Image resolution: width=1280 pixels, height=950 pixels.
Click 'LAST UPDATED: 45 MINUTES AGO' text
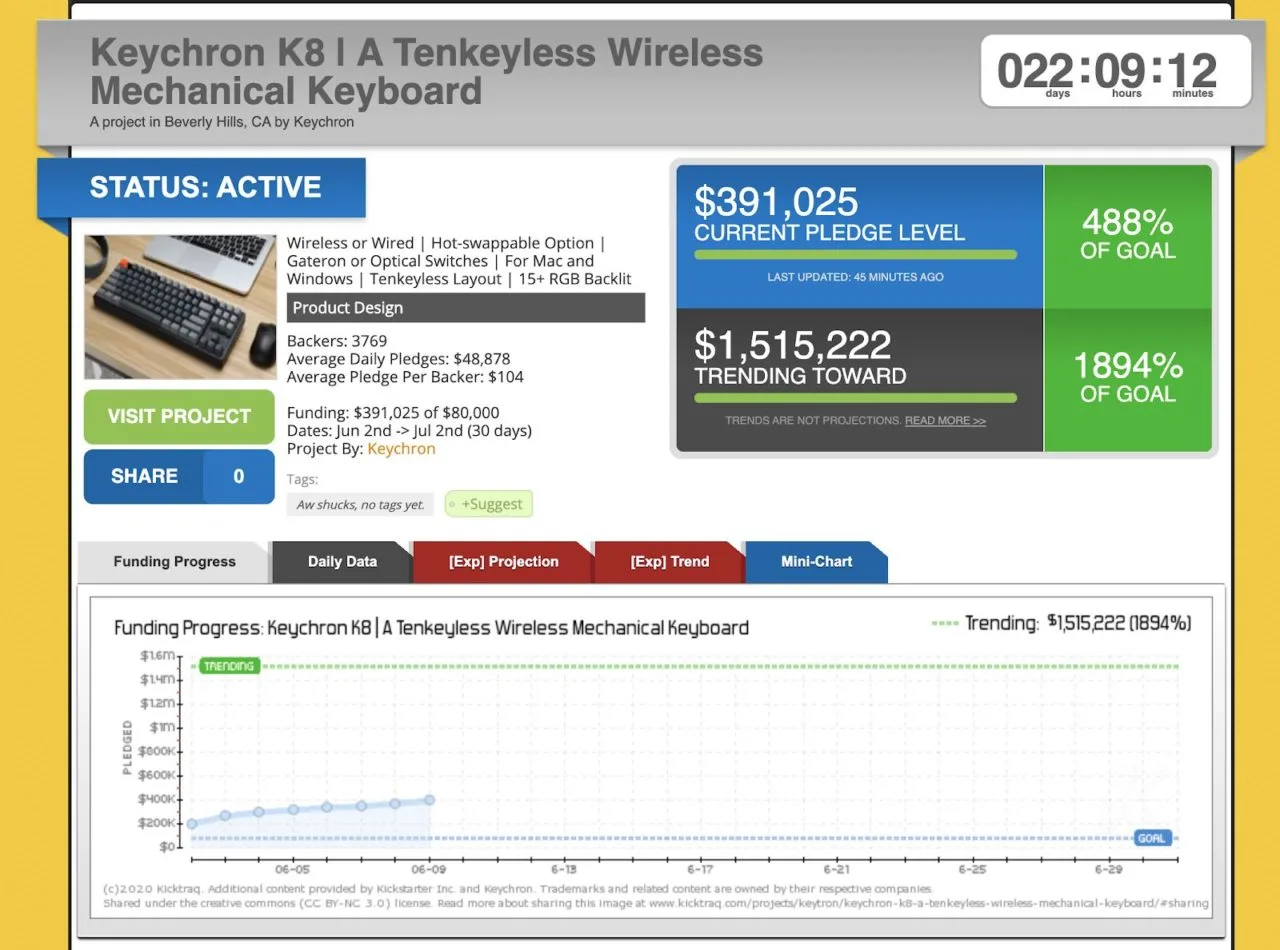856,277
